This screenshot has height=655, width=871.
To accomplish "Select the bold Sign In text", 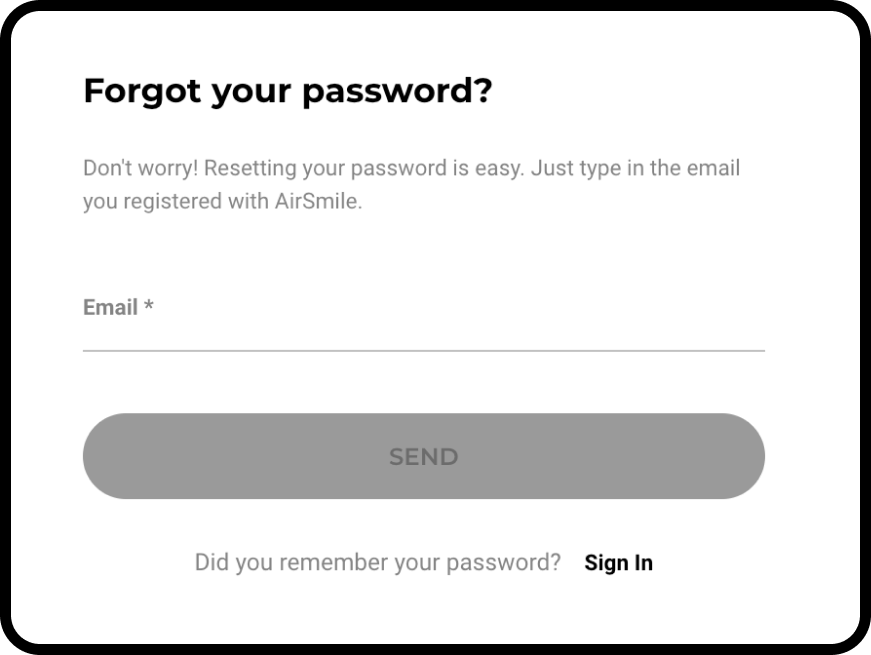I will click(x=618, y=563).
